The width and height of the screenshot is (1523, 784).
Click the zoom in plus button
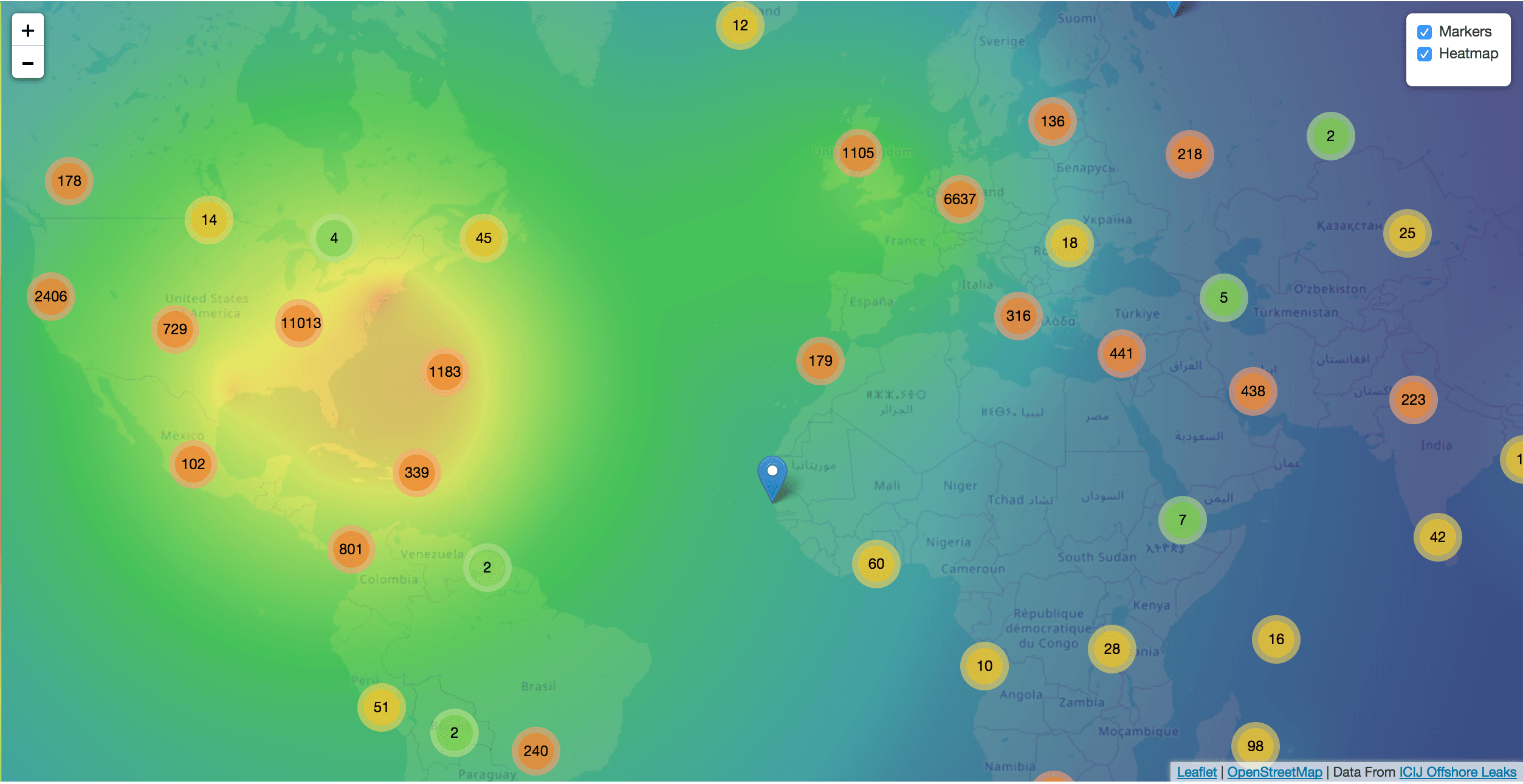tap(28, 30)
